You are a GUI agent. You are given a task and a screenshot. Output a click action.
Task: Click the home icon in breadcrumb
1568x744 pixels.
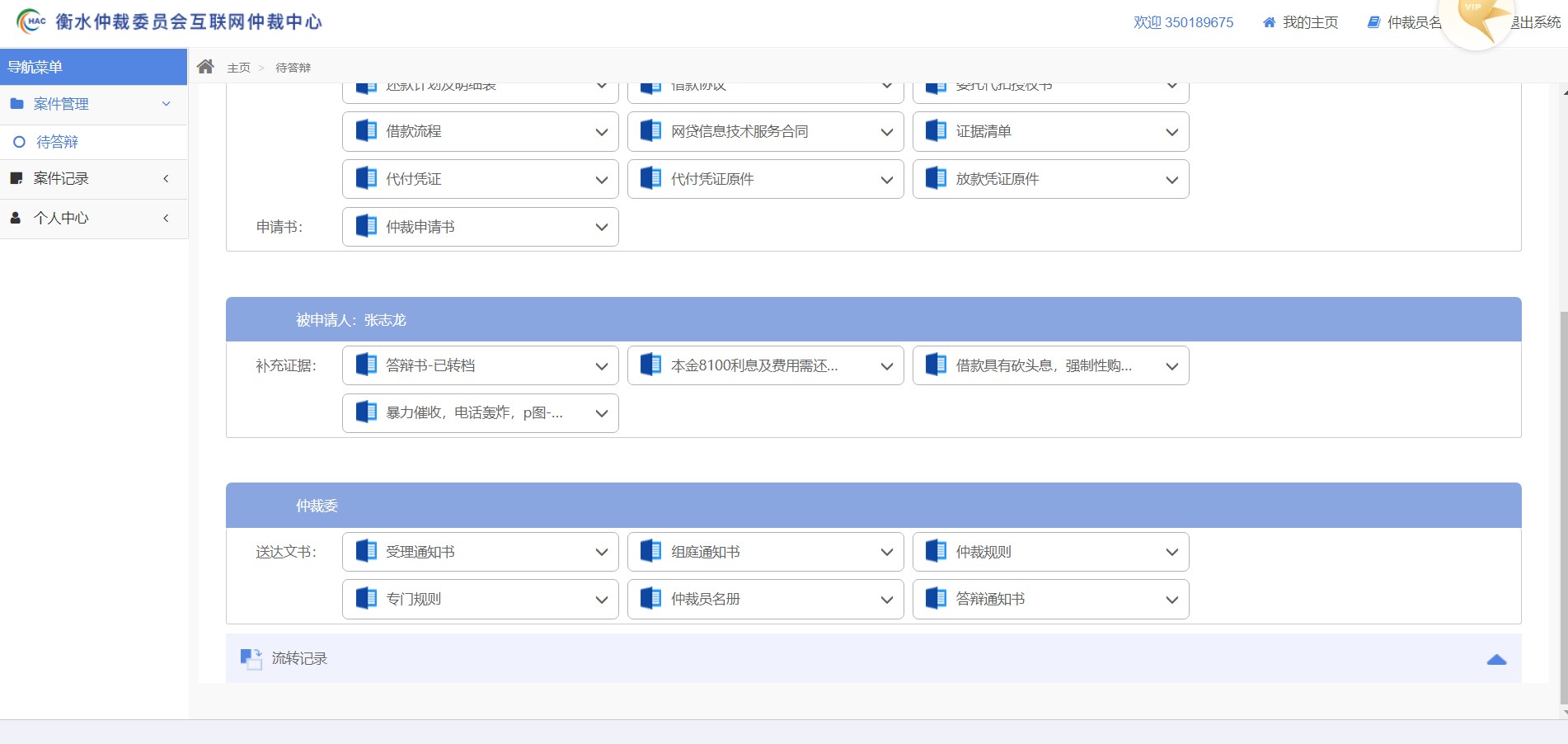205,67
